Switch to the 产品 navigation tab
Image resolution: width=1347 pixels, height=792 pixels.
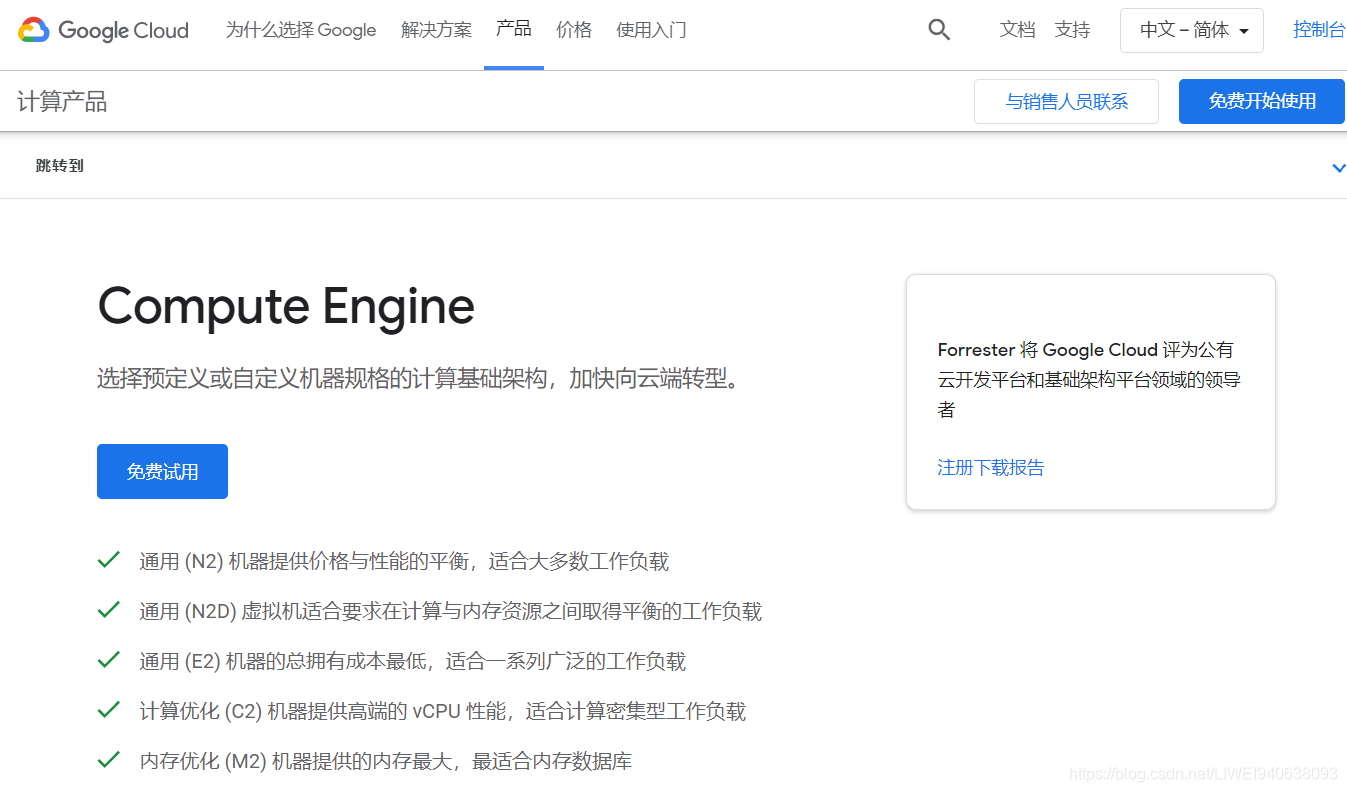[x=514, y=30]
